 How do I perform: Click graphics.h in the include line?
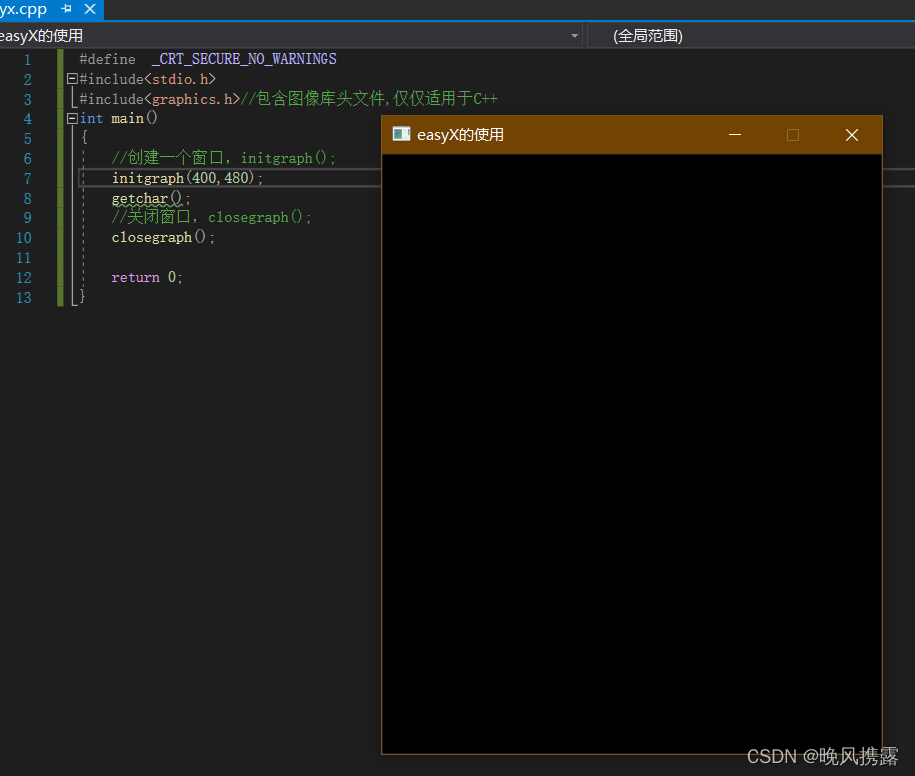192,99
